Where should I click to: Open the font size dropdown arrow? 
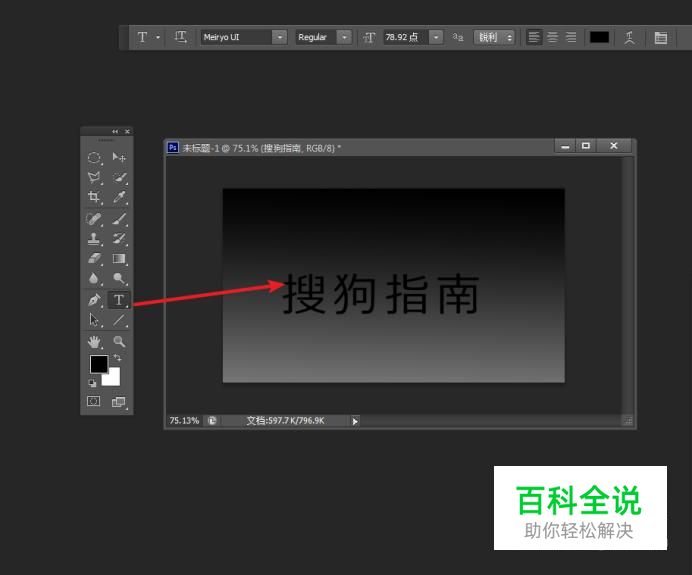coord(436,38)
